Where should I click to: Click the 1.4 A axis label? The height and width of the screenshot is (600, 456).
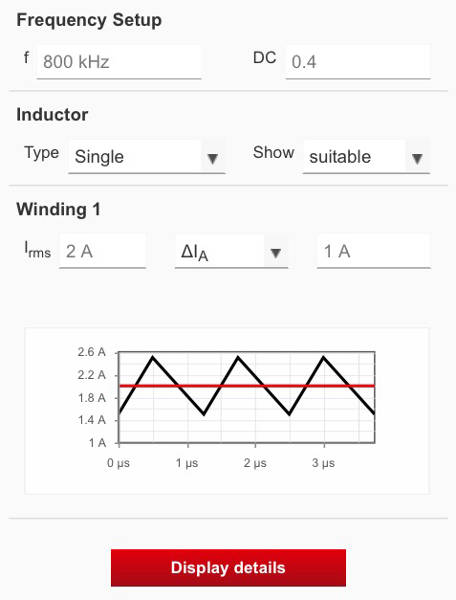[91, 420]
